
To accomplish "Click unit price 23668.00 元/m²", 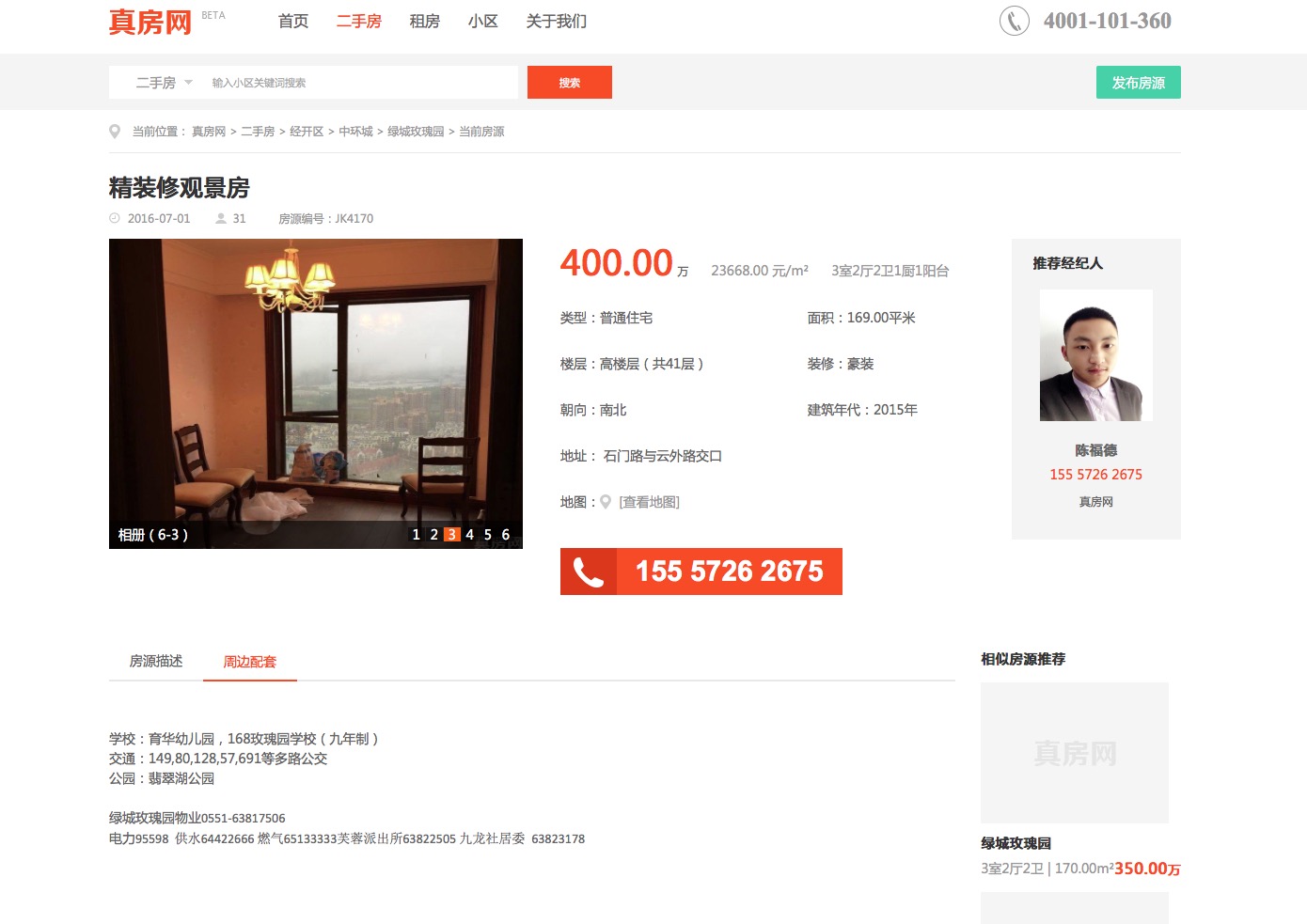I will click(x=760, y=271).
